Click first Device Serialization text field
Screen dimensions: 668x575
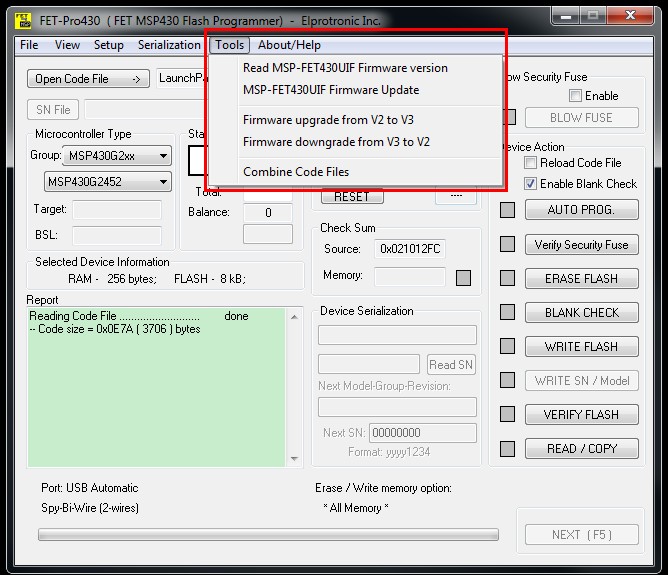point(397,335)
